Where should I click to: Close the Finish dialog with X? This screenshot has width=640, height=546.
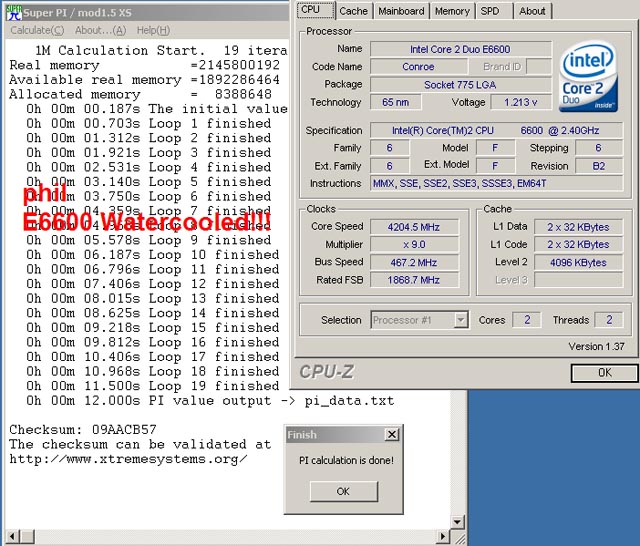click(x=391, y=435)
